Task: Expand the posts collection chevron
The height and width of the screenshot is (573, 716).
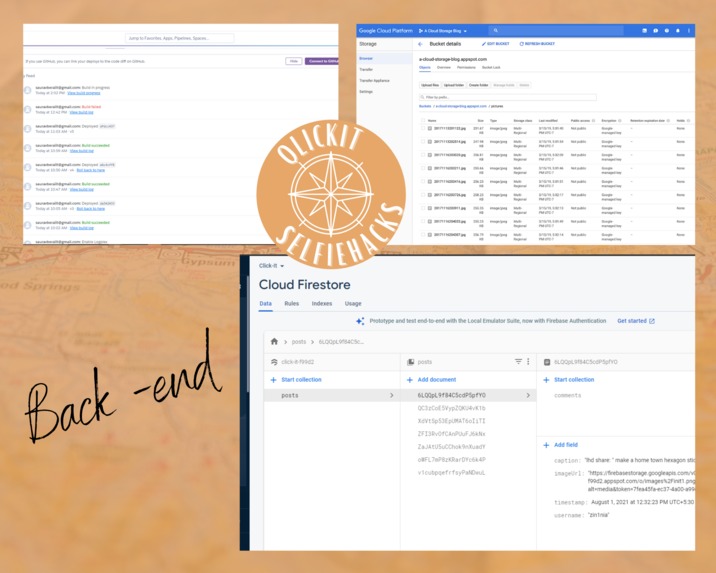Action: click(x=391, y=395)
